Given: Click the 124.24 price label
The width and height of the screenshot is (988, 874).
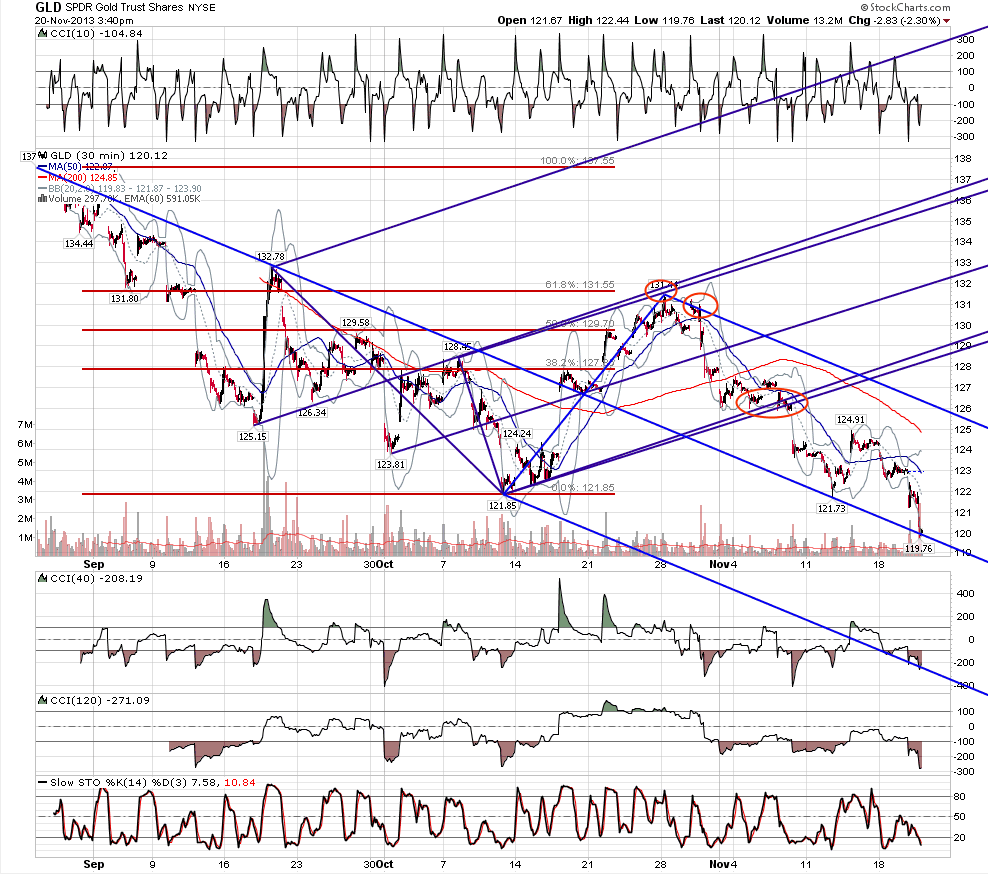Looking at the screenshot, I should 517,434.
